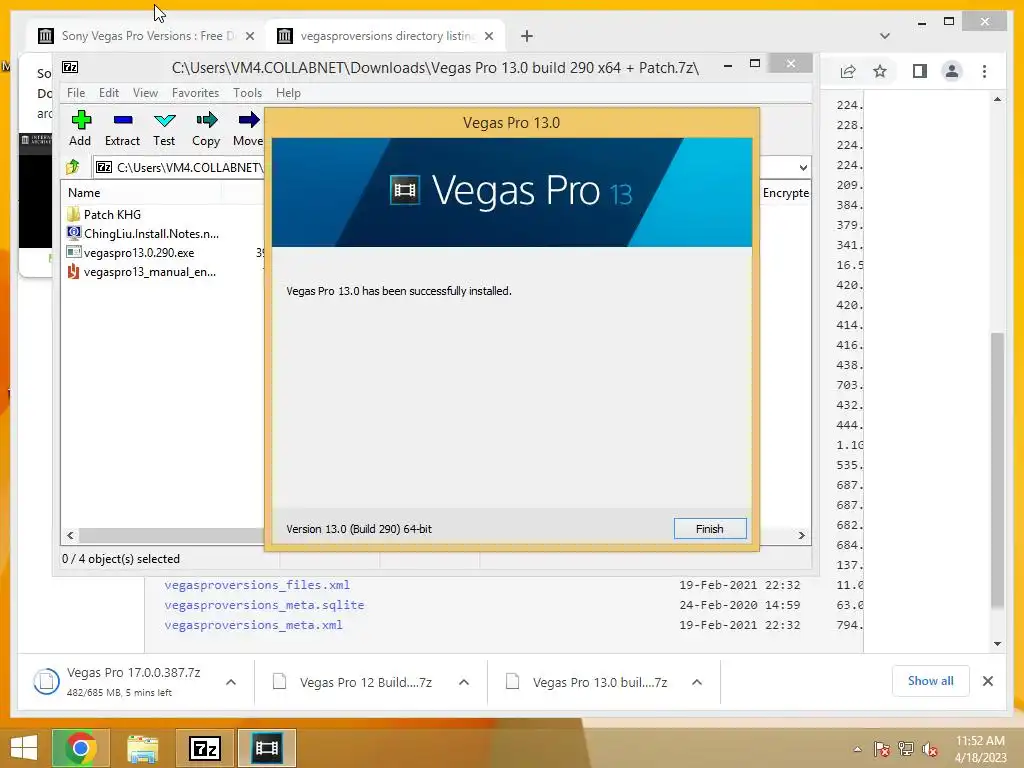The width and height of the screenshot is (1024, 768).
Task: Click Chrome page scrollbar down arrow
Action: 997,643
